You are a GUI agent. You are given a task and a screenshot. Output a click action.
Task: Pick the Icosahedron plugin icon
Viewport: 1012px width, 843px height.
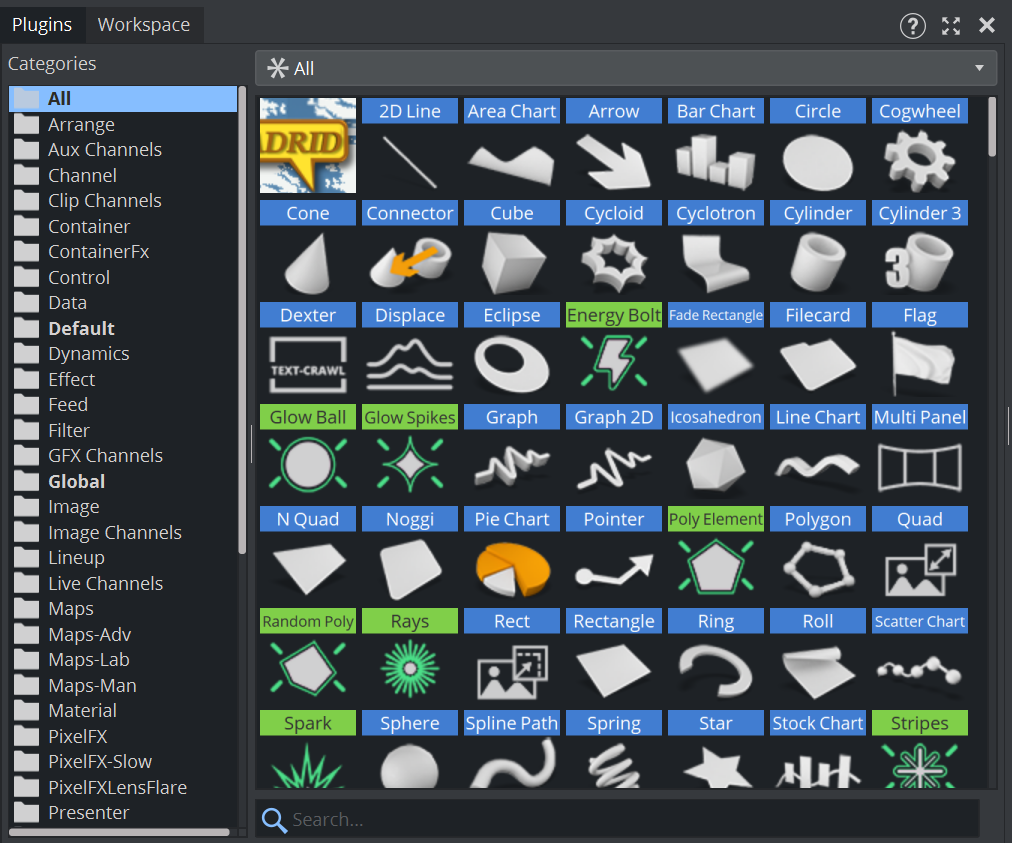pos(715,466)
